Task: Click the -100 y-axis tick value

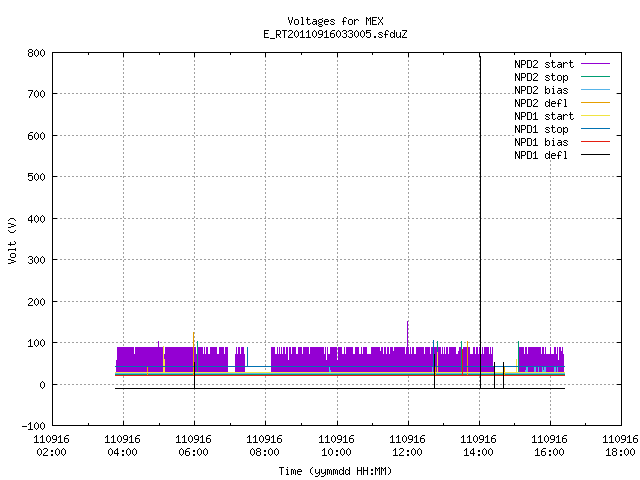Action: [34, 426]
